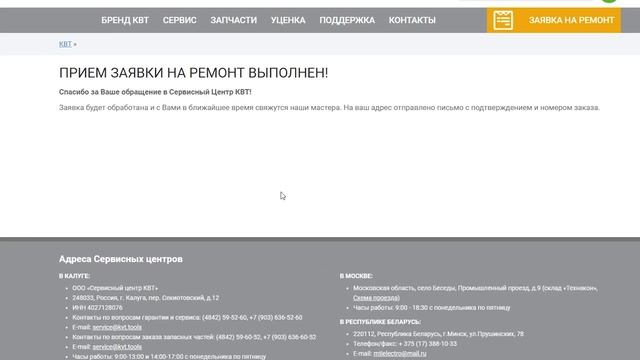This screenshot has height=360, width=640.
Task: Open the ЗАЯВКА НА РЕМОНТ text label
Action: point(571,20)
